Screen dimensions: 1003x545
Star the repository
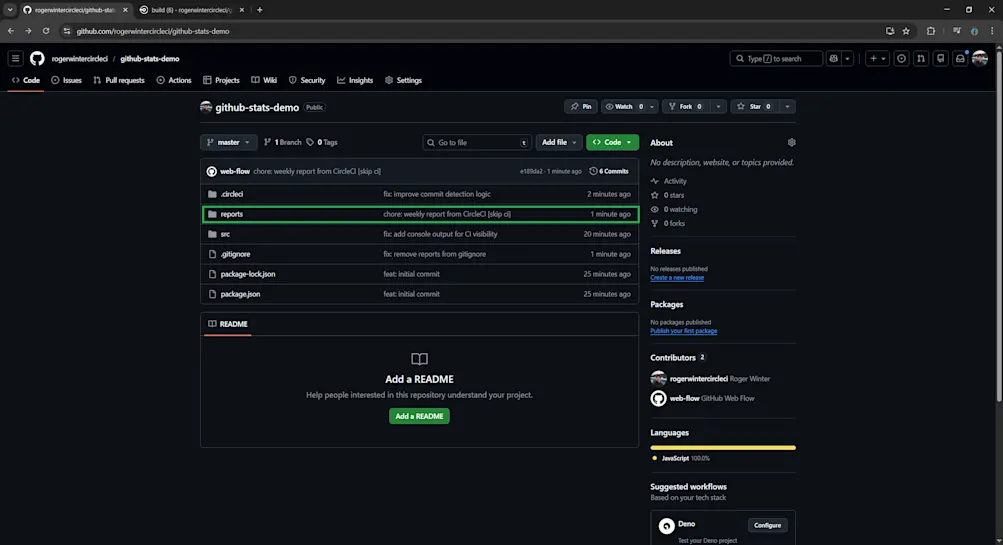pyautogui.click(x=754, y=106)
